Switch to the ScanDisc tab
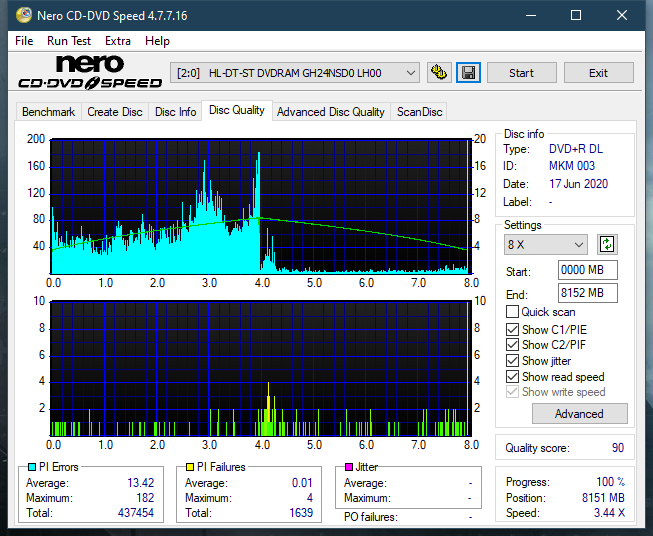 (x=419, y=112)
